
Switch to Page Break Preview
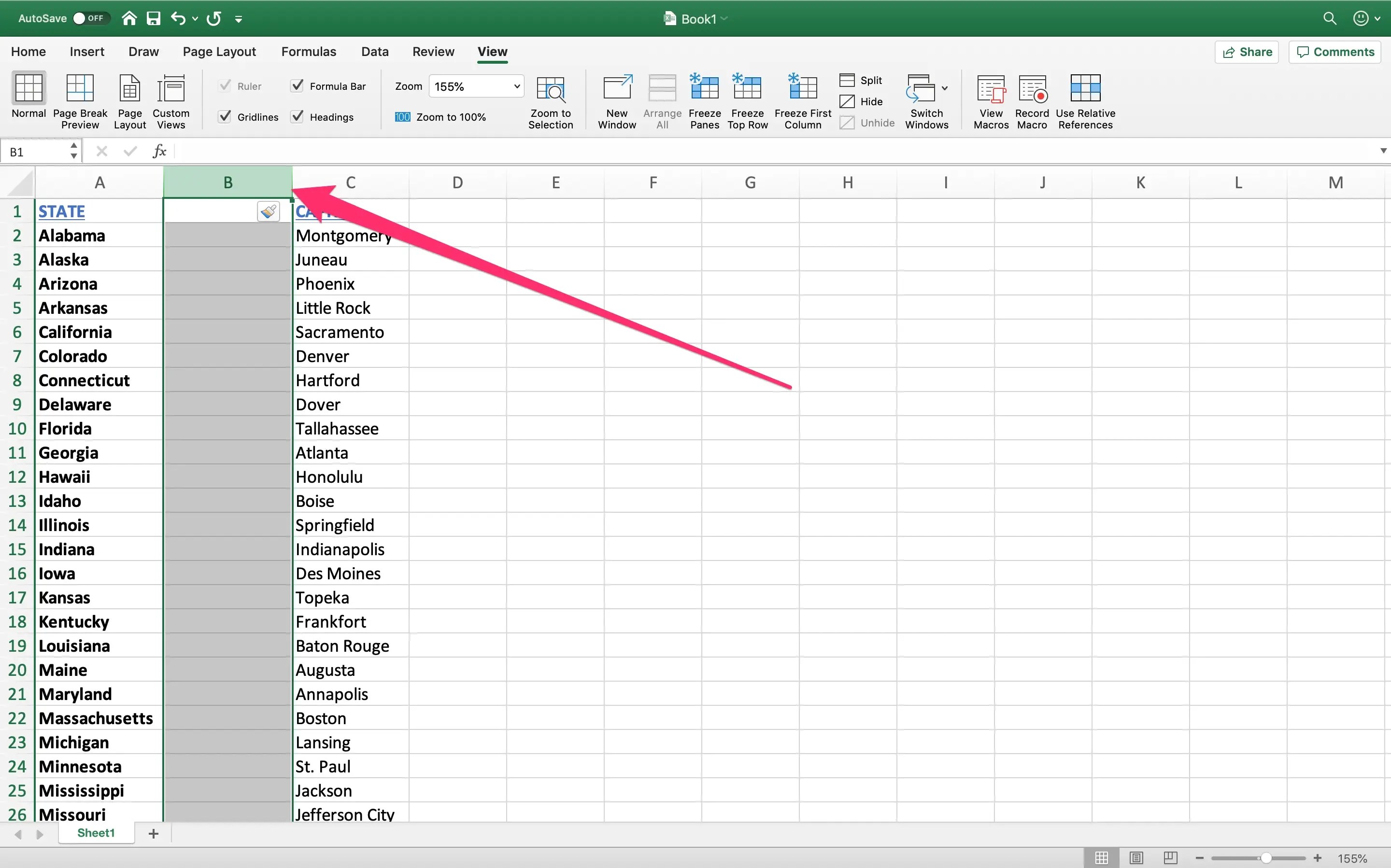(x=80, y=89)
